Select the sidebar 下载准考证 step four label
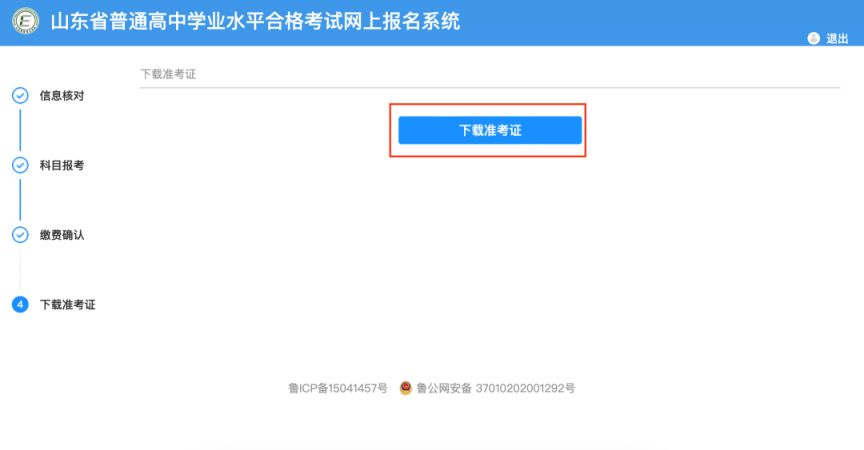Image resolution: width=864 pixels, height=450 pixels. 67,305
